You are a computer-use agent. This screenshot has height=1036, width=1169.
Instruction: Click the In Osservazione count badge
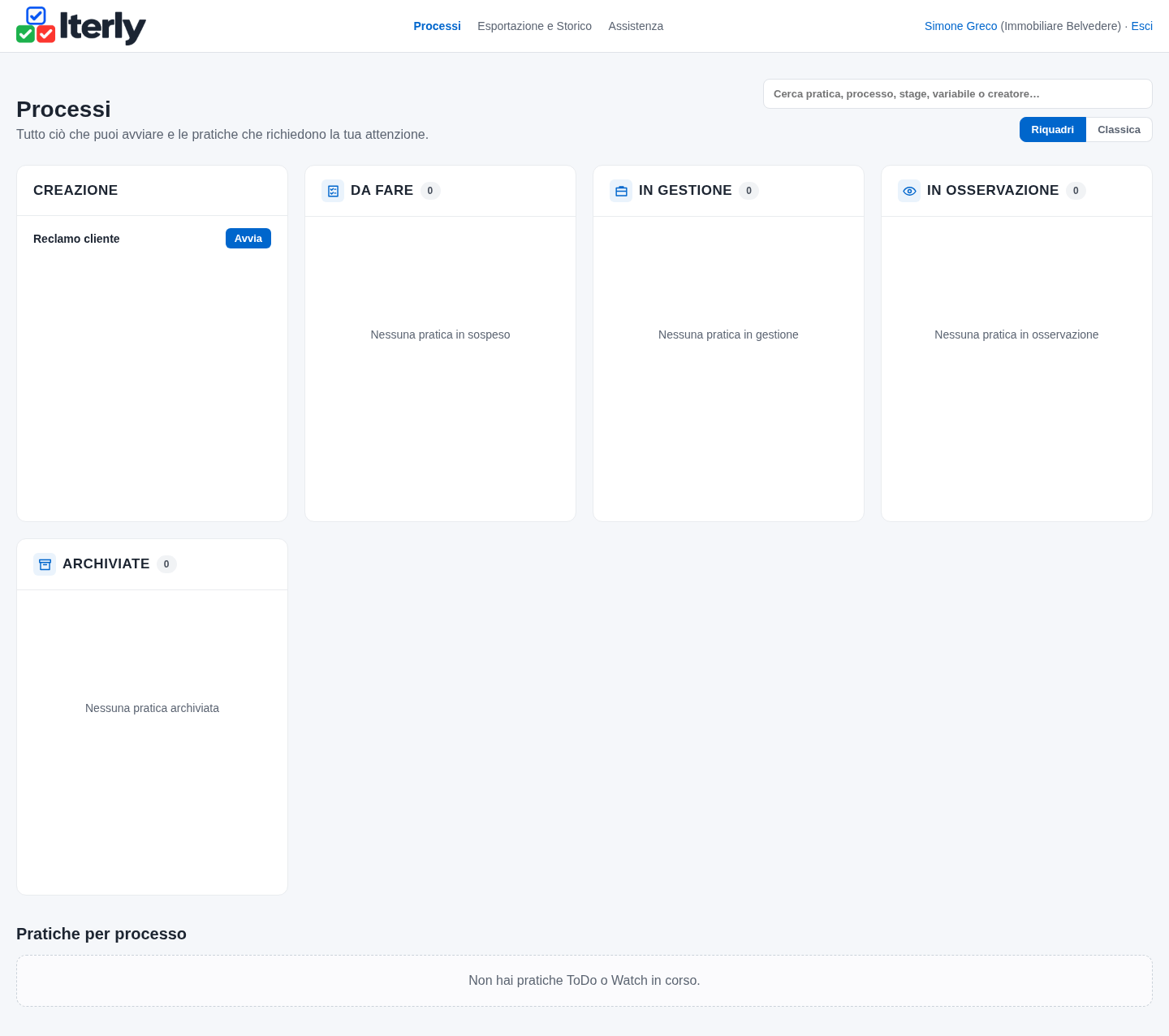(x=1076, y=191)
